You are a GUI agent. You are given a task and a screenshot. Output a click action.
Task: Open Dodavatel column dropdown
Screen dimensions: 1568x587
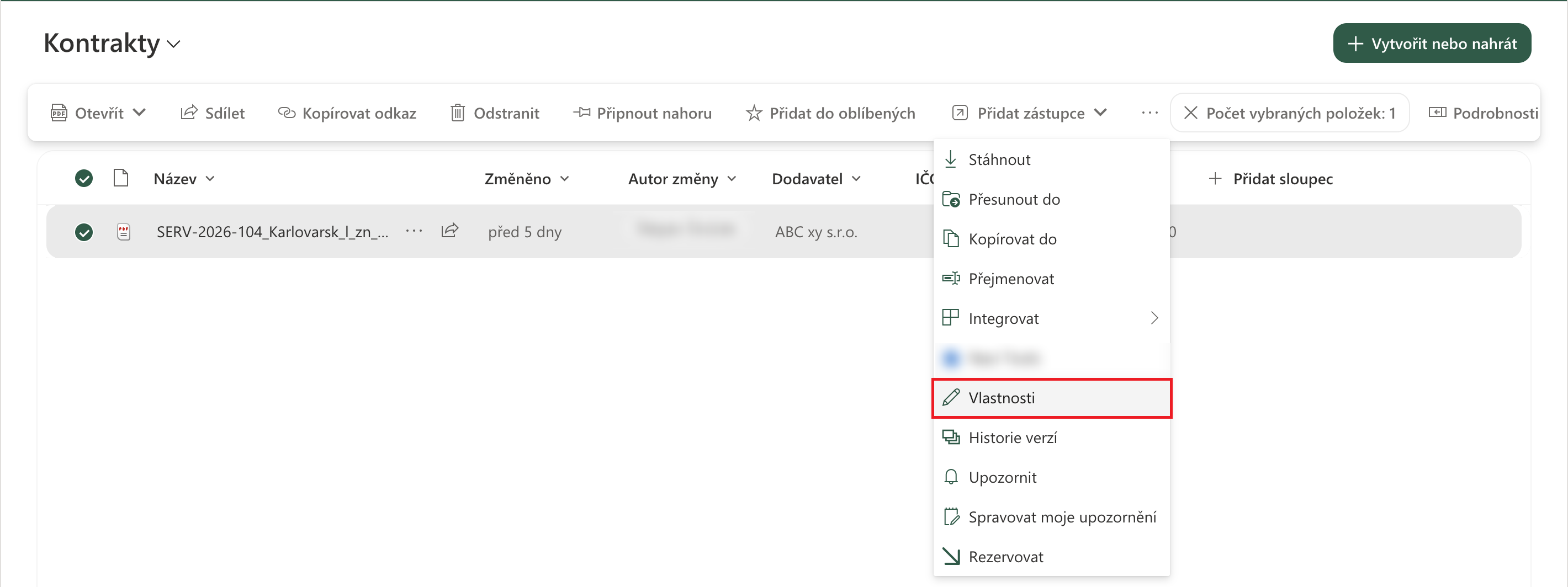[816, 179]
